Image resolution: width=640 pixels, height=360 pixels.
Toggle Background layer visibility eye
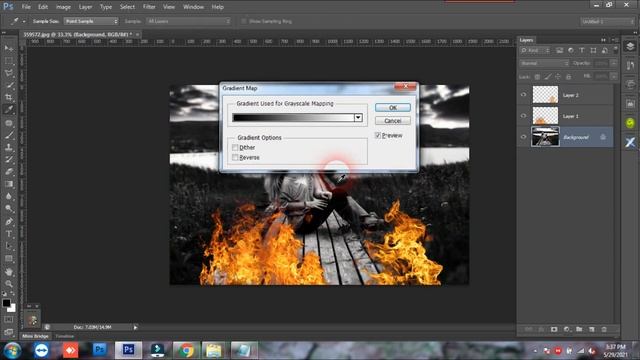pos(524,137)
